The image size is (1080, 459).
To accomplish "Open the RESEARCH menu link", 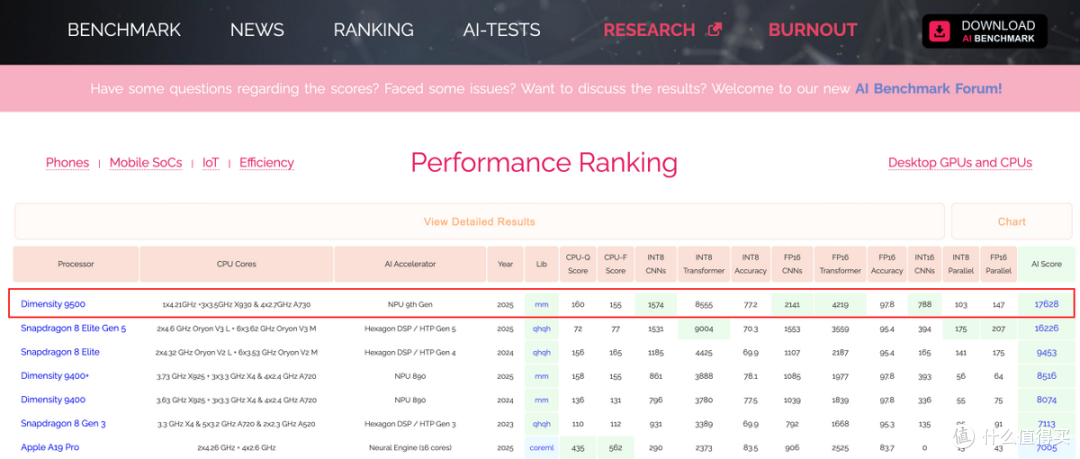I will point(650,30).
